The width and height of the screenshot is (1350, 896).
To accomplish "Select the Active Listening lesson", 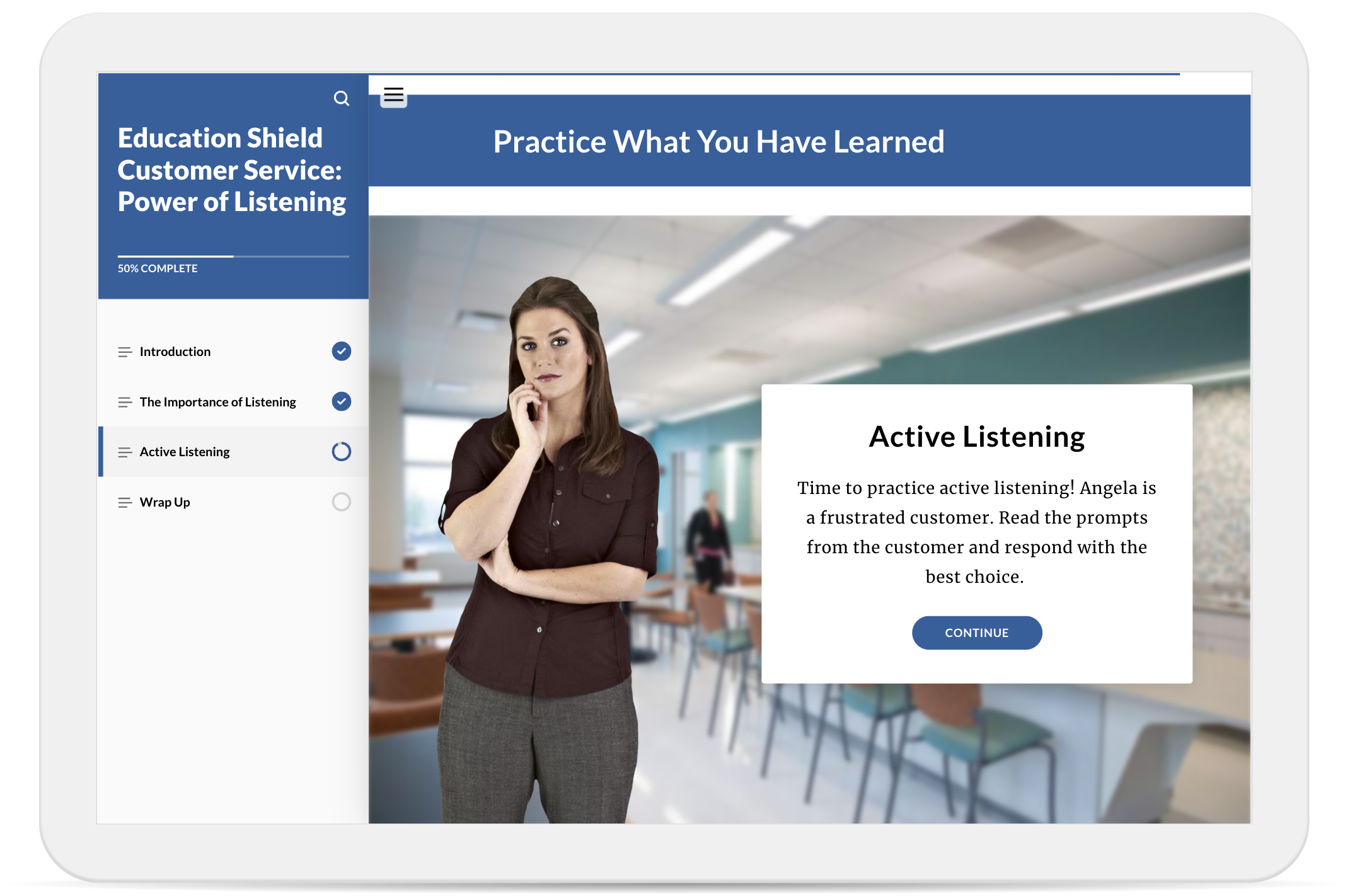I will point(185,452).
